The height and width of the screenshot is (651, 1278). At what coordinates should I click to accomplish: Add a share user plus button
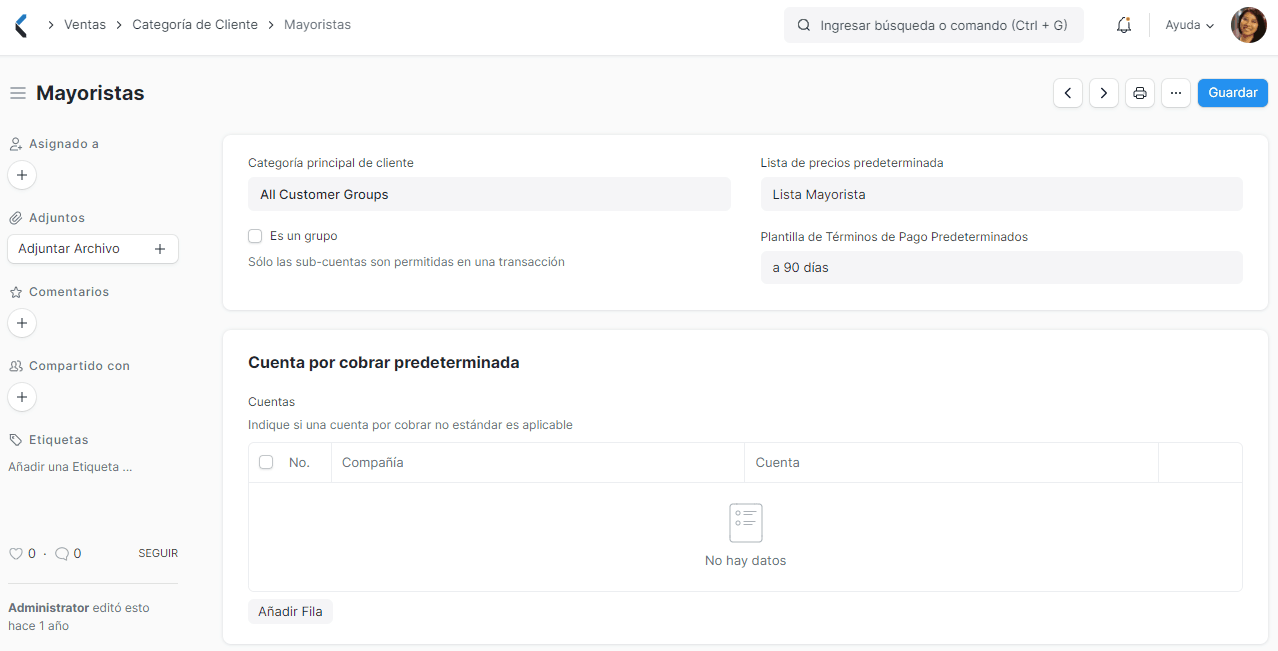tap(22, 397)
